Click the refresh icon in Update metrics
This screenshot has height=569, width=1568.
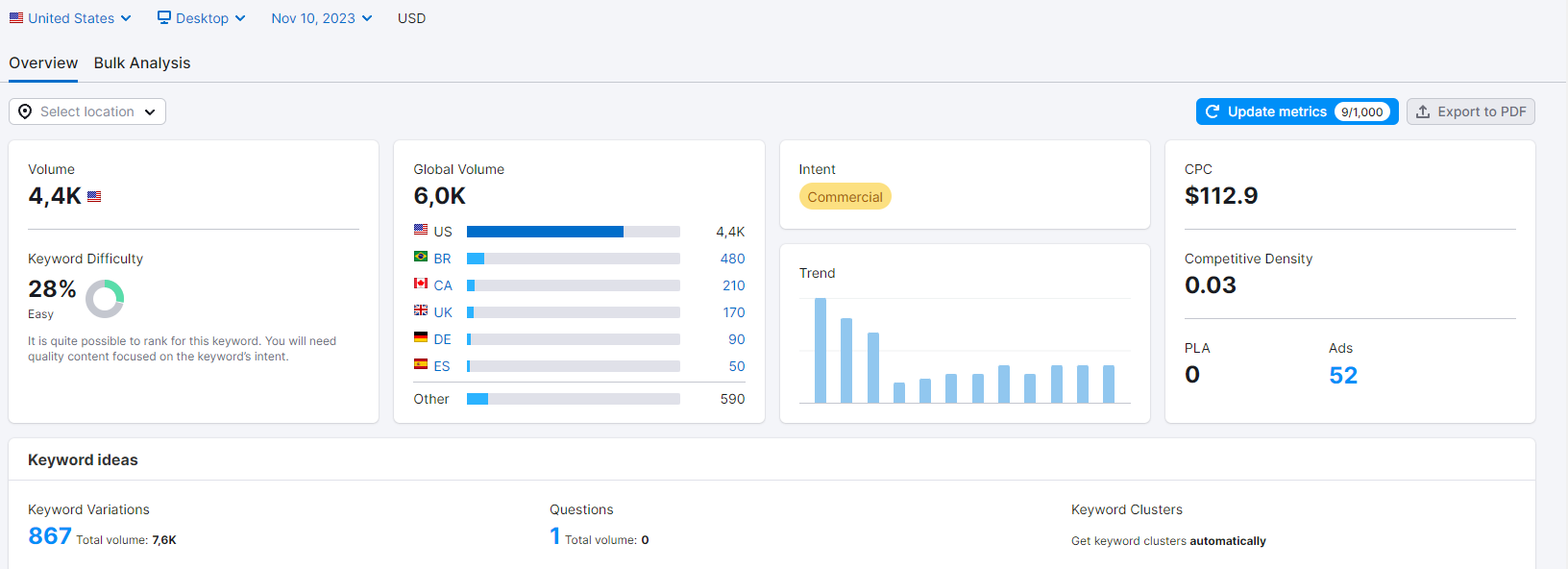point(1213,111)
